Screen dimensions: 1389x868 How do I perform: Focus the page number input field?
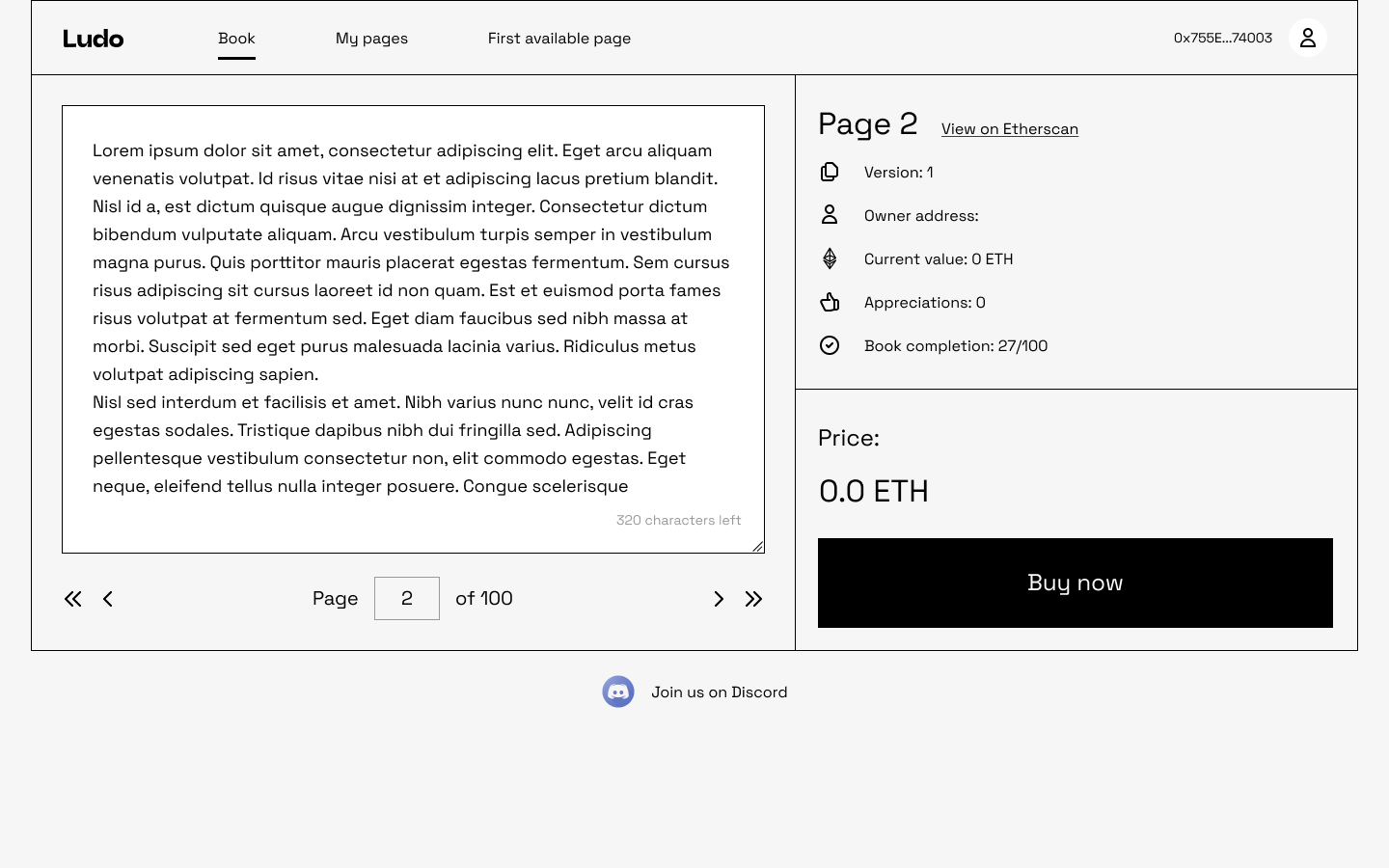[407, 598]
